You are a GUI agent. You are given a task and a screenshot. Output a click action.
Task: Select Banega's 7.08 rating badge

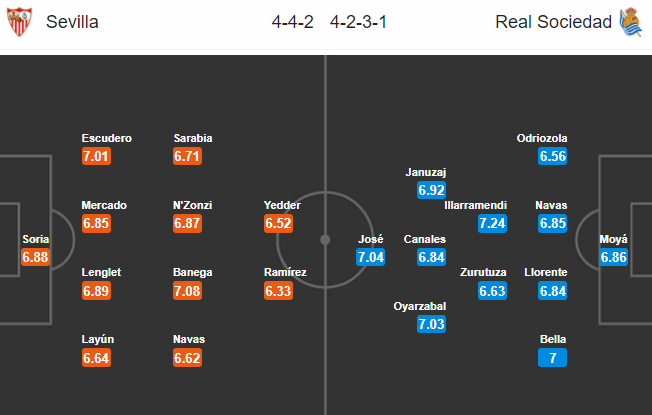187,290
